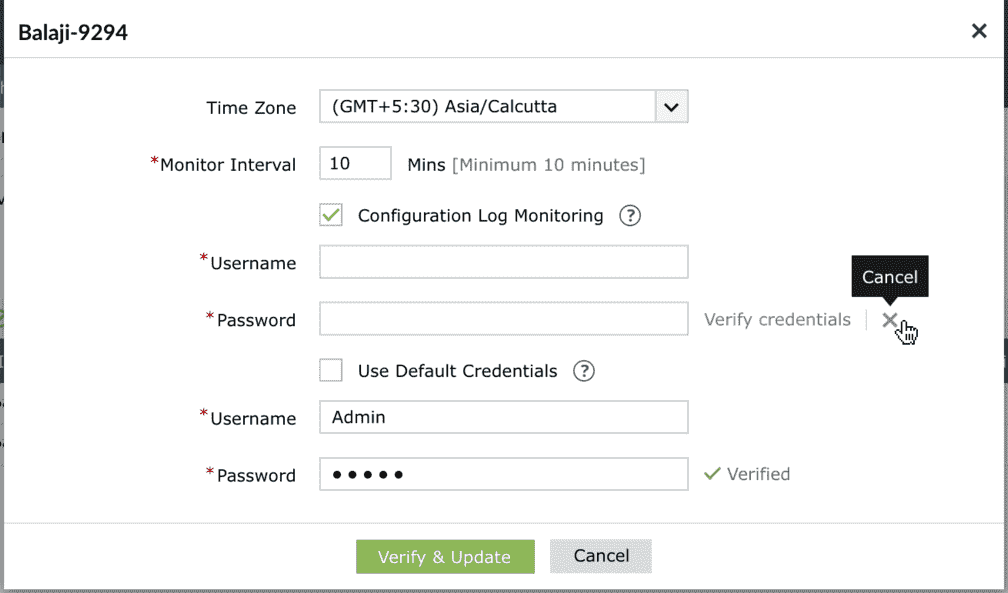The height and width of the screenshot is (593, 1008).
Task: Click the green Verified checkmark icon
Action: [712, 474]
